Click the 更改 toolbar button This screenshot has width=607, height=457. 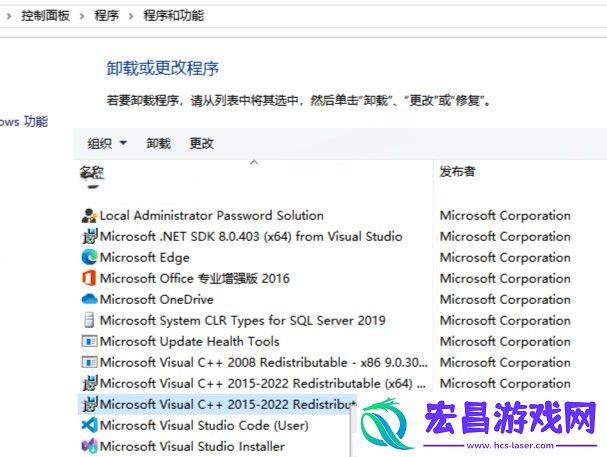pyautogui.click(x=201, y=144)
